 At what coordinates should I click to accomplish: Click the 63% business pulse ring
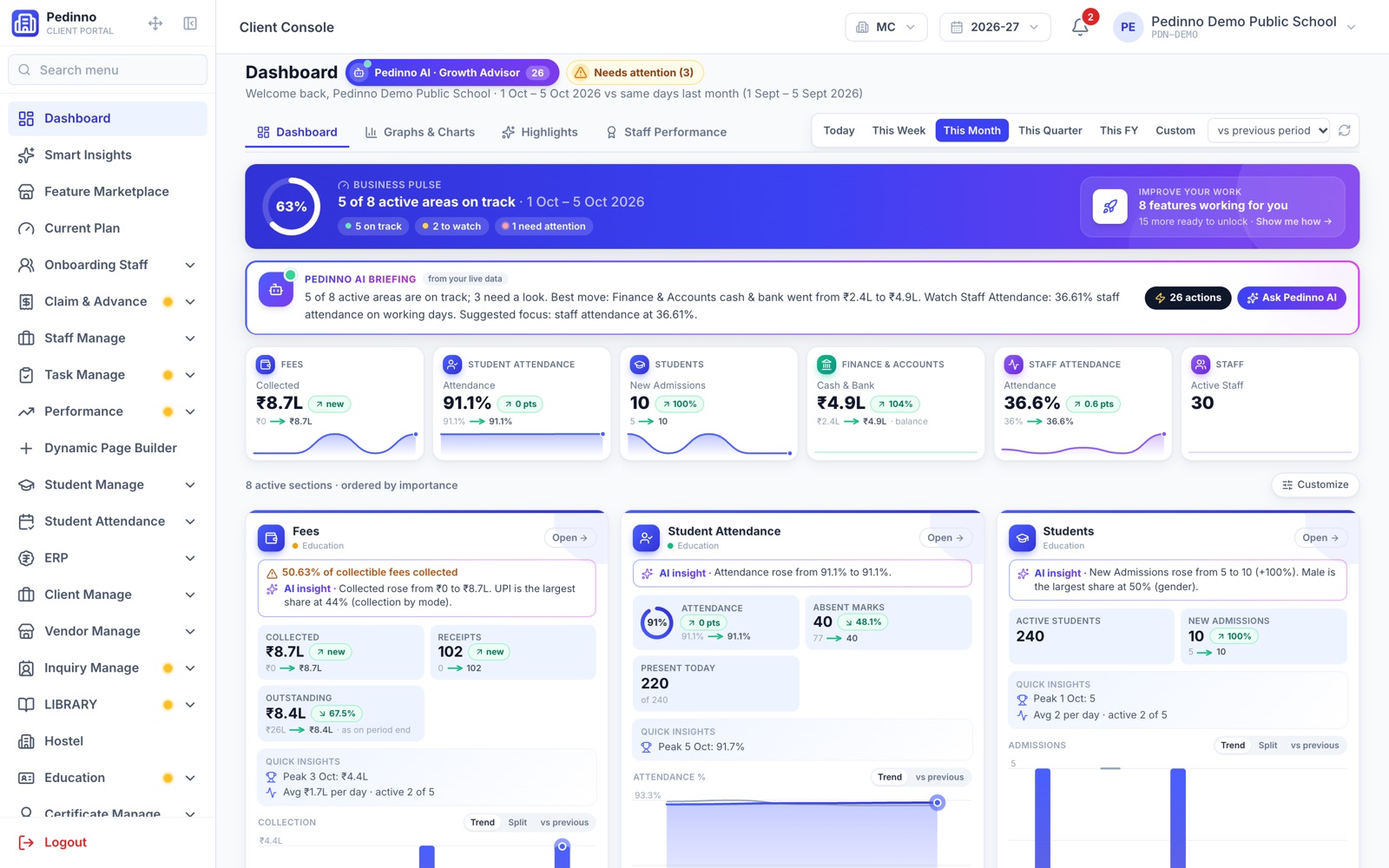point(292,207)
